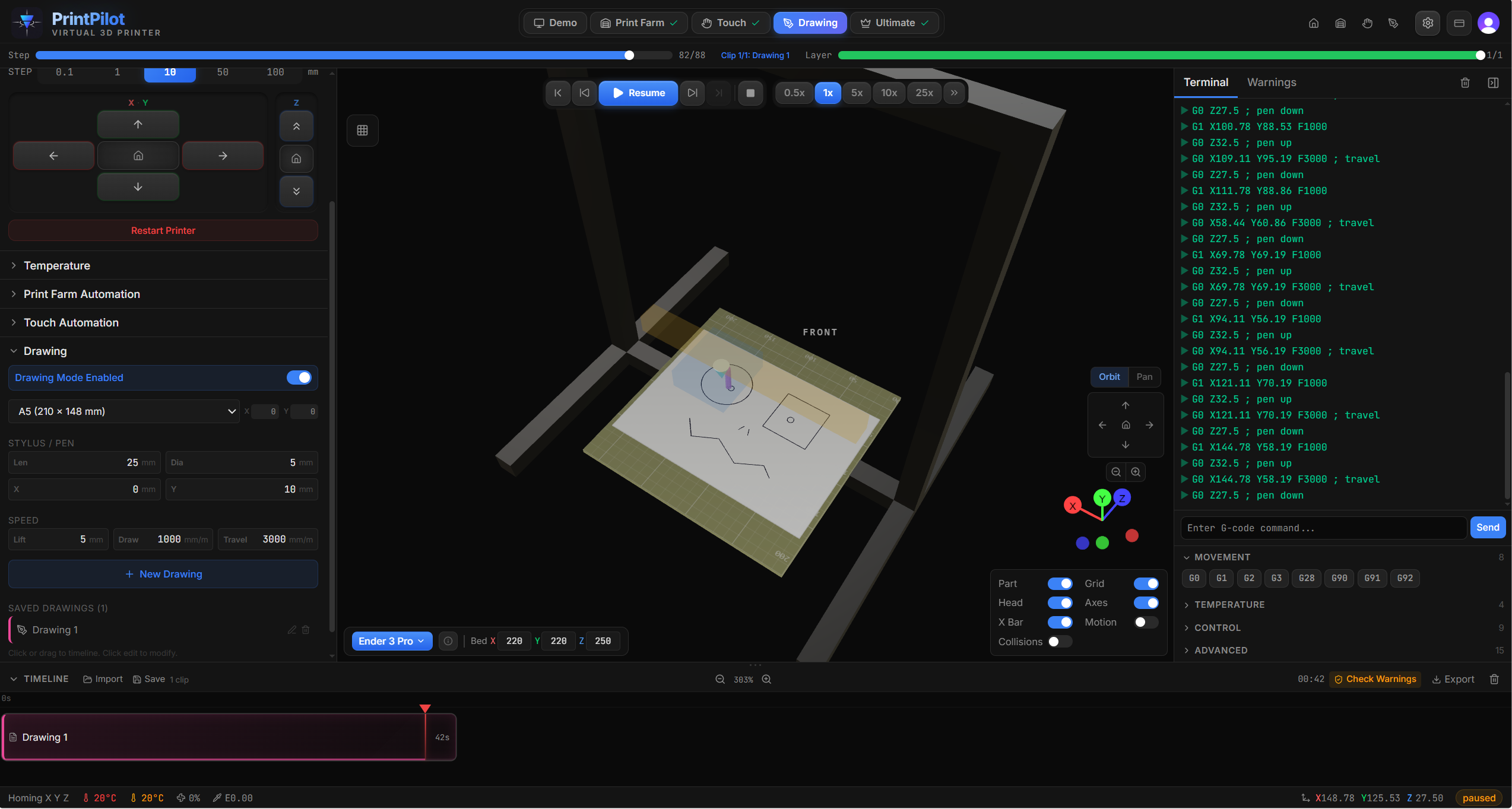Switch to the Warnings tab
This screenshot has width=1512, height=809.
(x=1271, y=82)
